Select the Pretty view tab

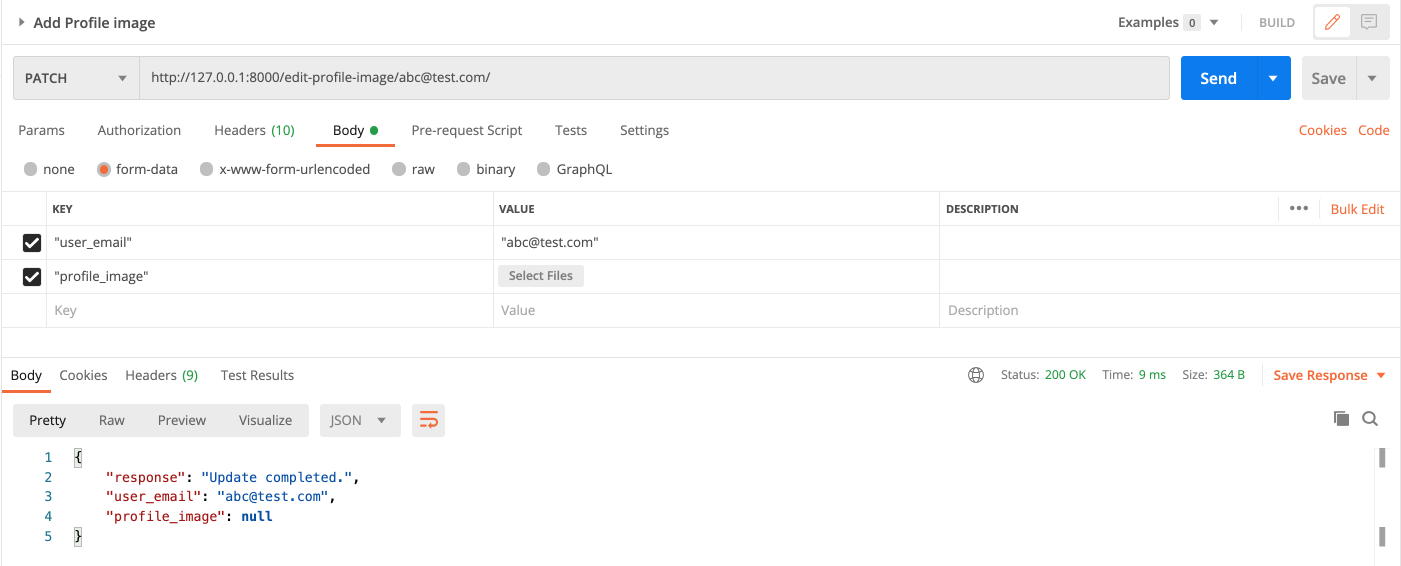point(47,420)
